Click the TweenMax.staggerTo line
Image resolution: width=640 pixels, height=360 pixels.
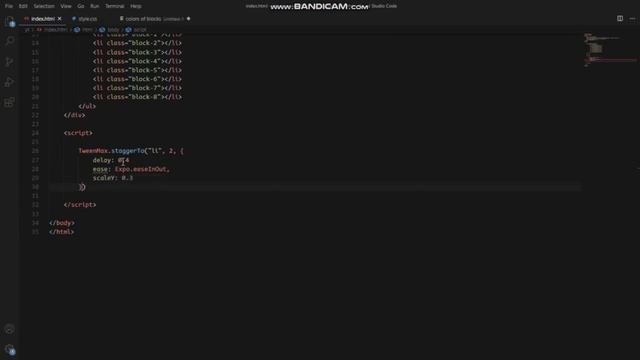tap(131, 151)
